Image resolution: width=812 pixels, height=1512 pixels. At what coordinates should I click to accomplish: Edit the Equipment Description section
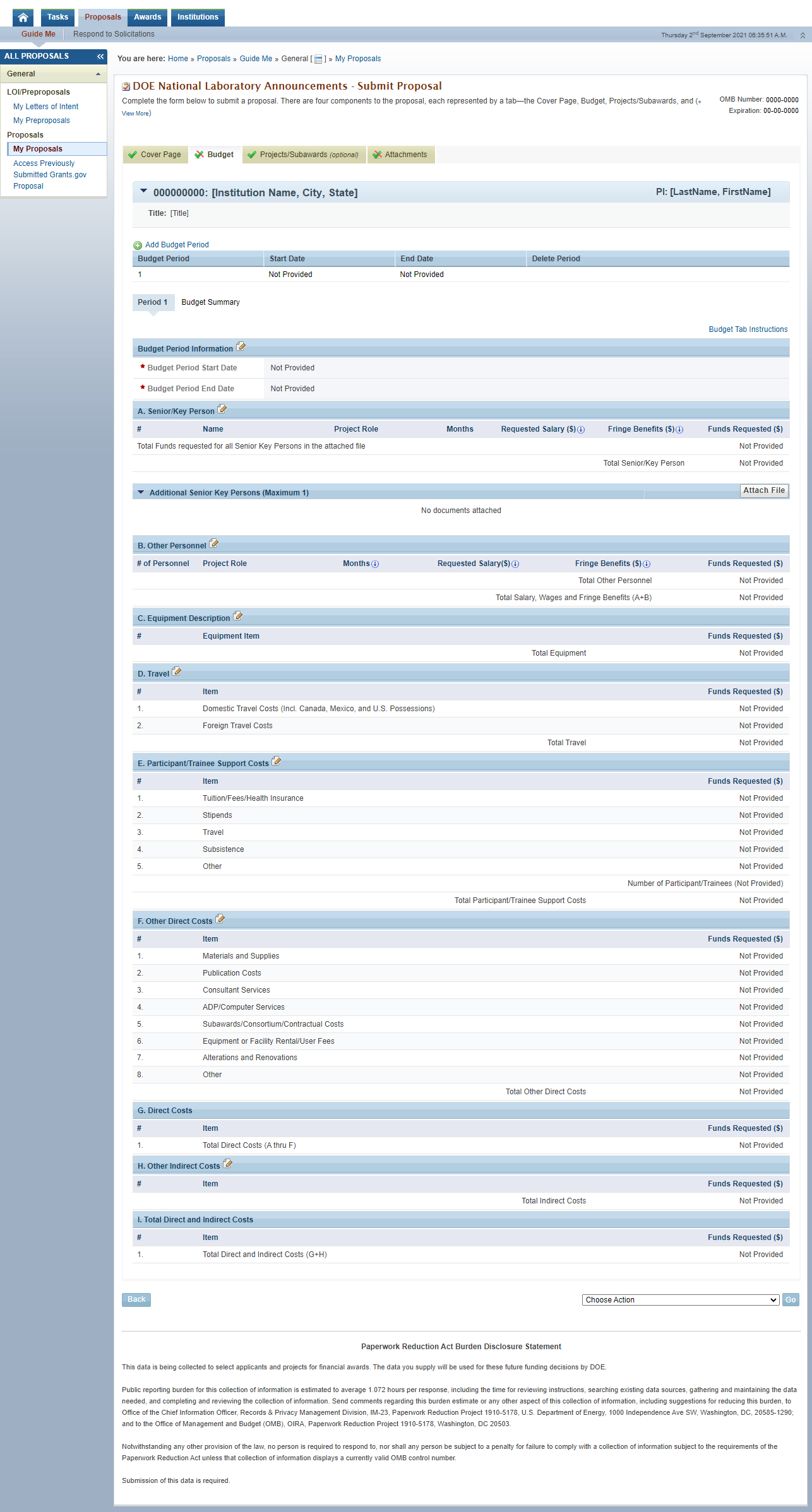(238, 617)
